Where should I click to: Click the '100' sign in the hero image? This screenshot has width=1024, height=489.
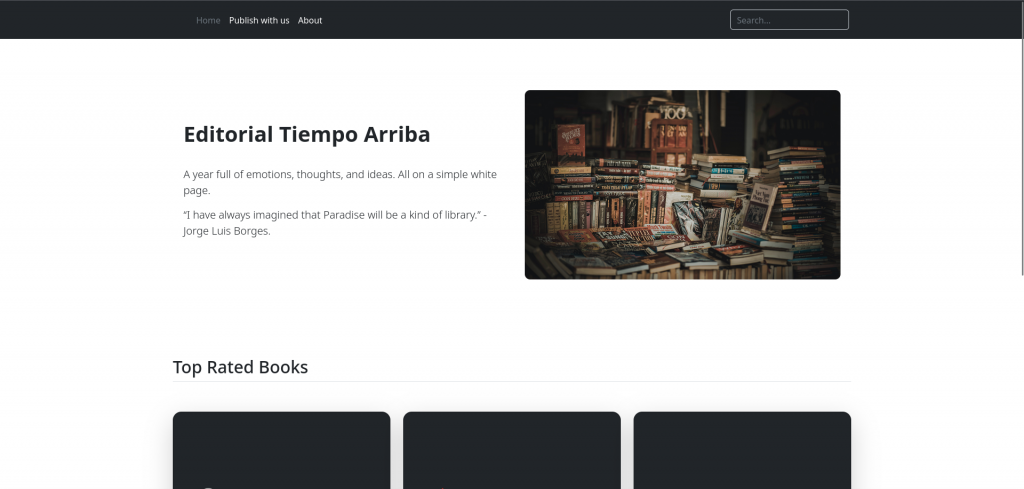674,113
